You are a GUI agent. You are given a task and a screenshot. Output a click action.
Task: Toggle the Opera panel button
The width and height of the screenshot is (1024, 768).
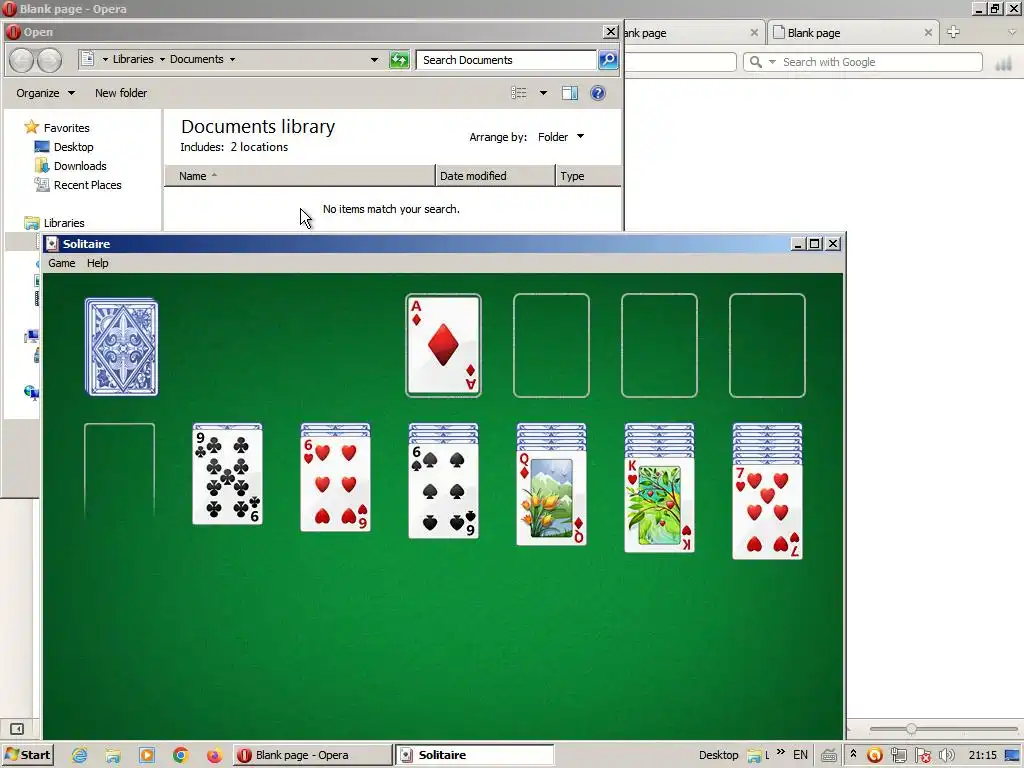click(x=17, y=729)
